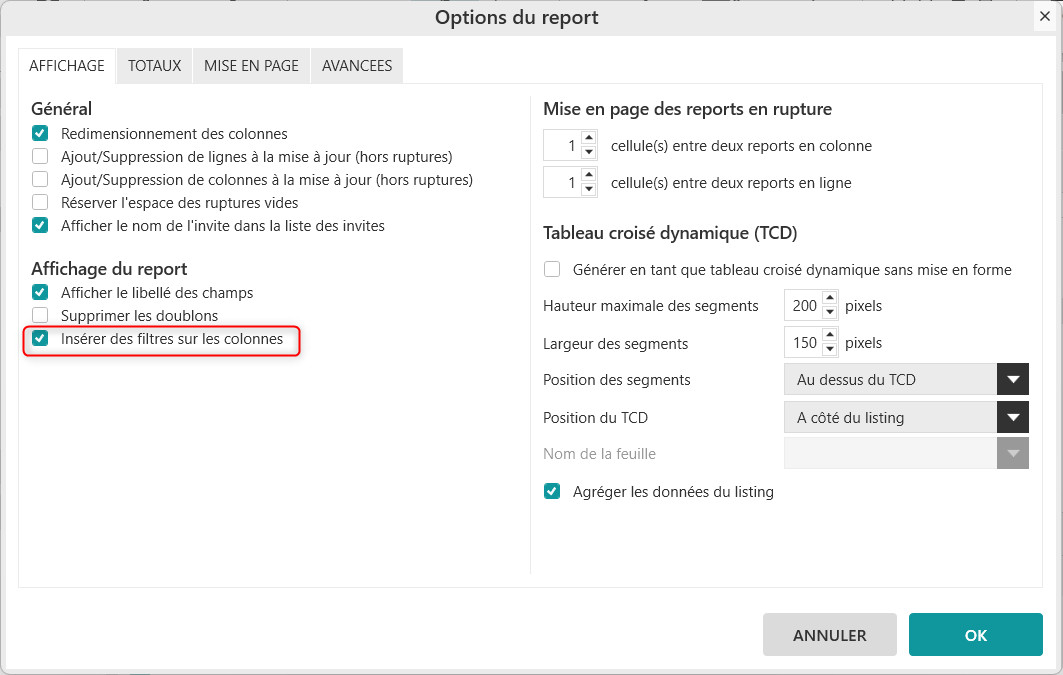Close the Options du report dialog
The image size is (1063, 675).
pos(1044,17)
